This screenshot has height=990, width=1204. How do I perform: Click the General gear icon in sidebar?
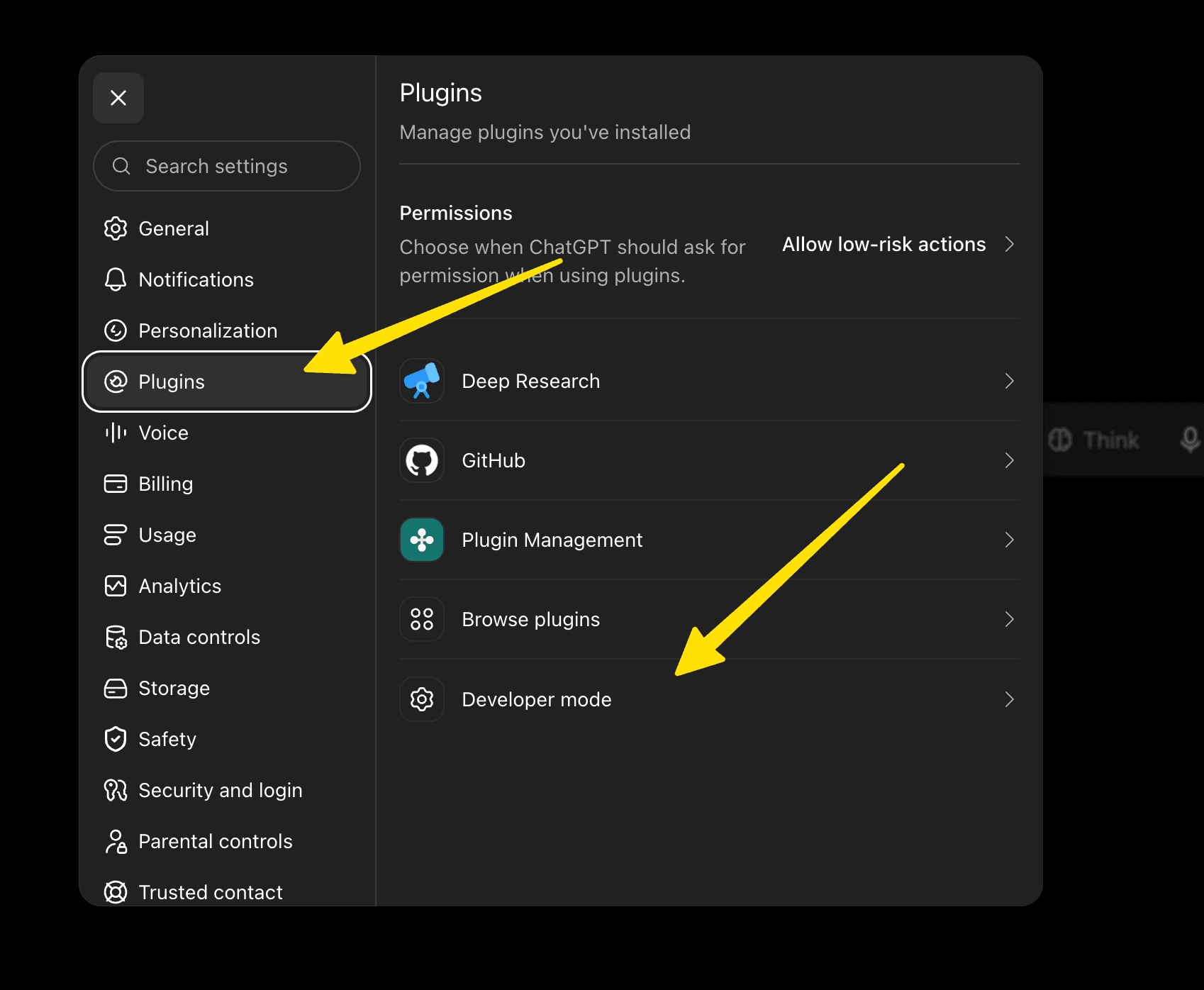click(116, 228)
